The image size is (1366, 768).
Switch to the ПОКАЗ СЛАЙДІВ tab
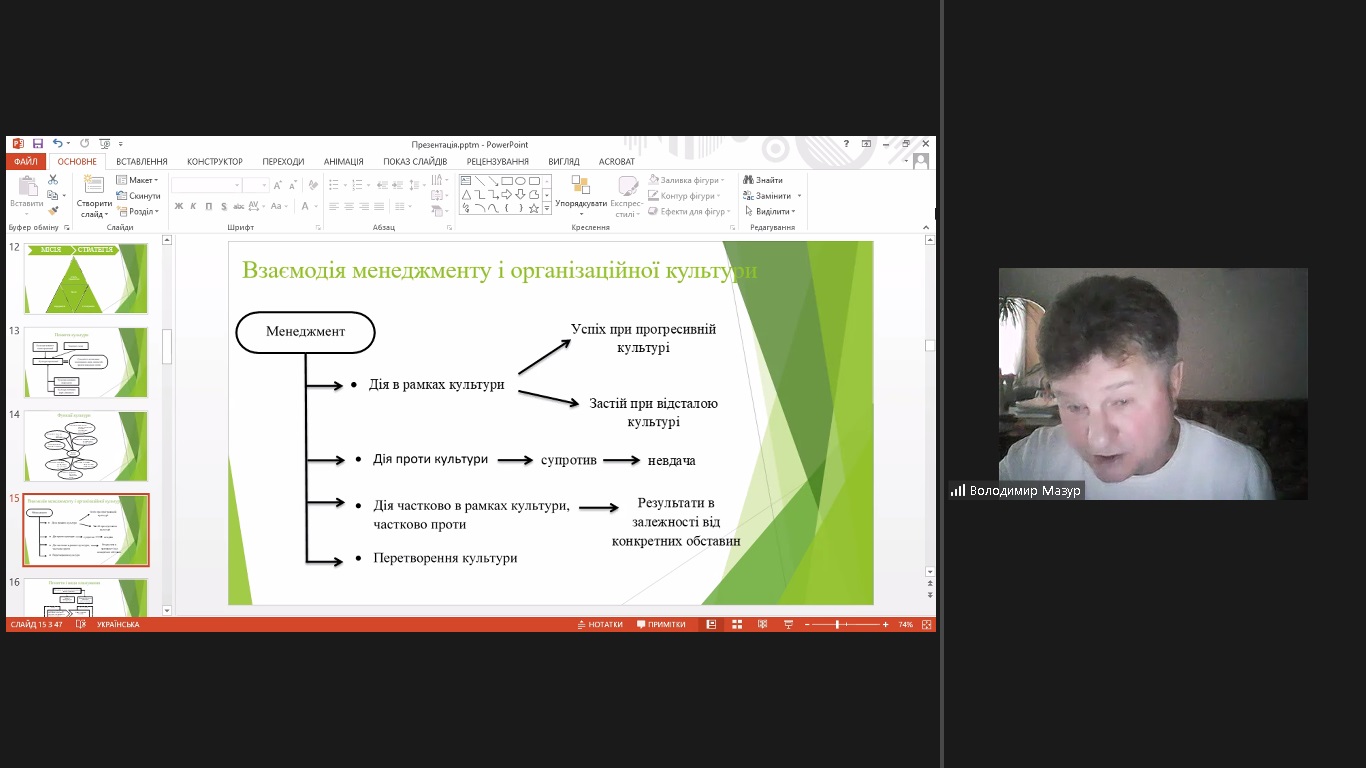[415, 161]
